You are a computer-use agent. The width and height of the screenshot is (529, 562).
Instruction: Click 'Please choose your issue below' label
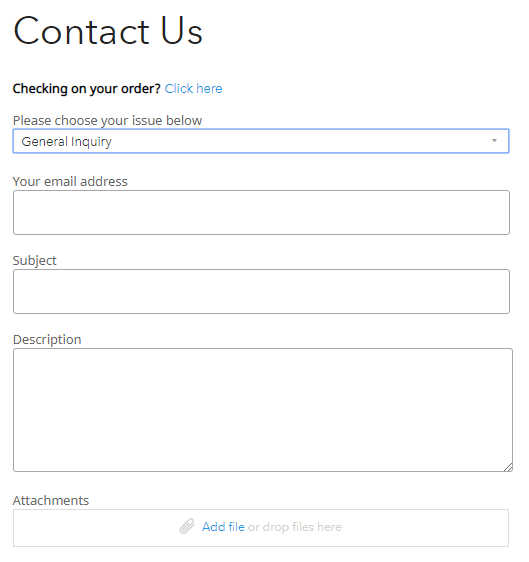click(108, 120)
